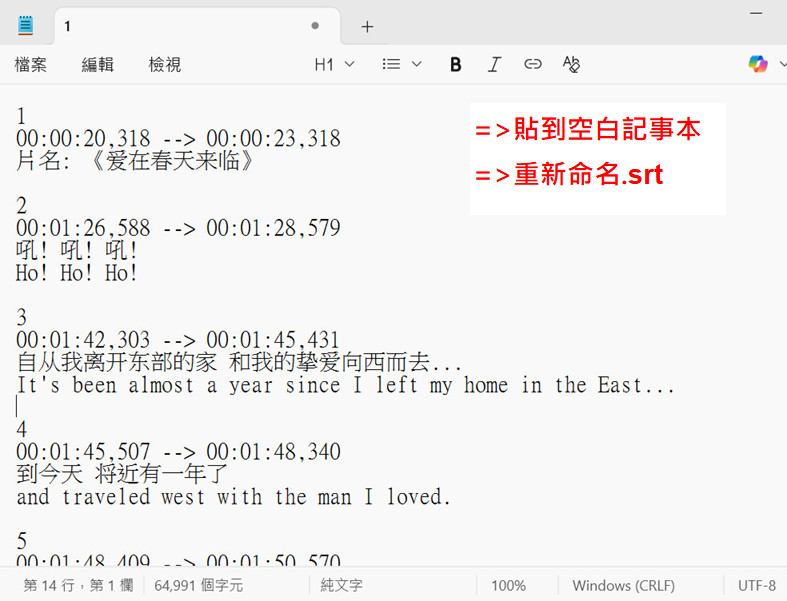
Task: Click Windows (CRLF) line ending indicator
Action: coord(623,585)
